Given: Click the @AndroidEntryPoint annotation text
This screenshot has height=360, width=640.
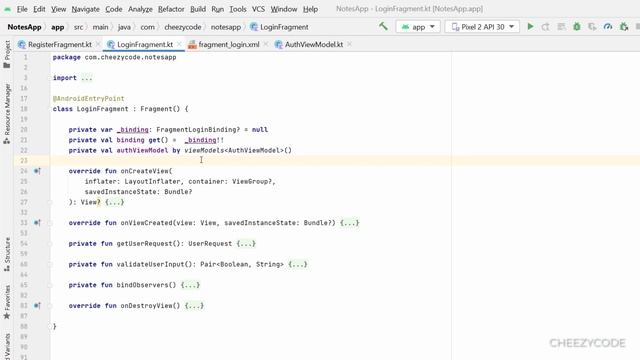Looking at the screenshot, I should (89, 98).
